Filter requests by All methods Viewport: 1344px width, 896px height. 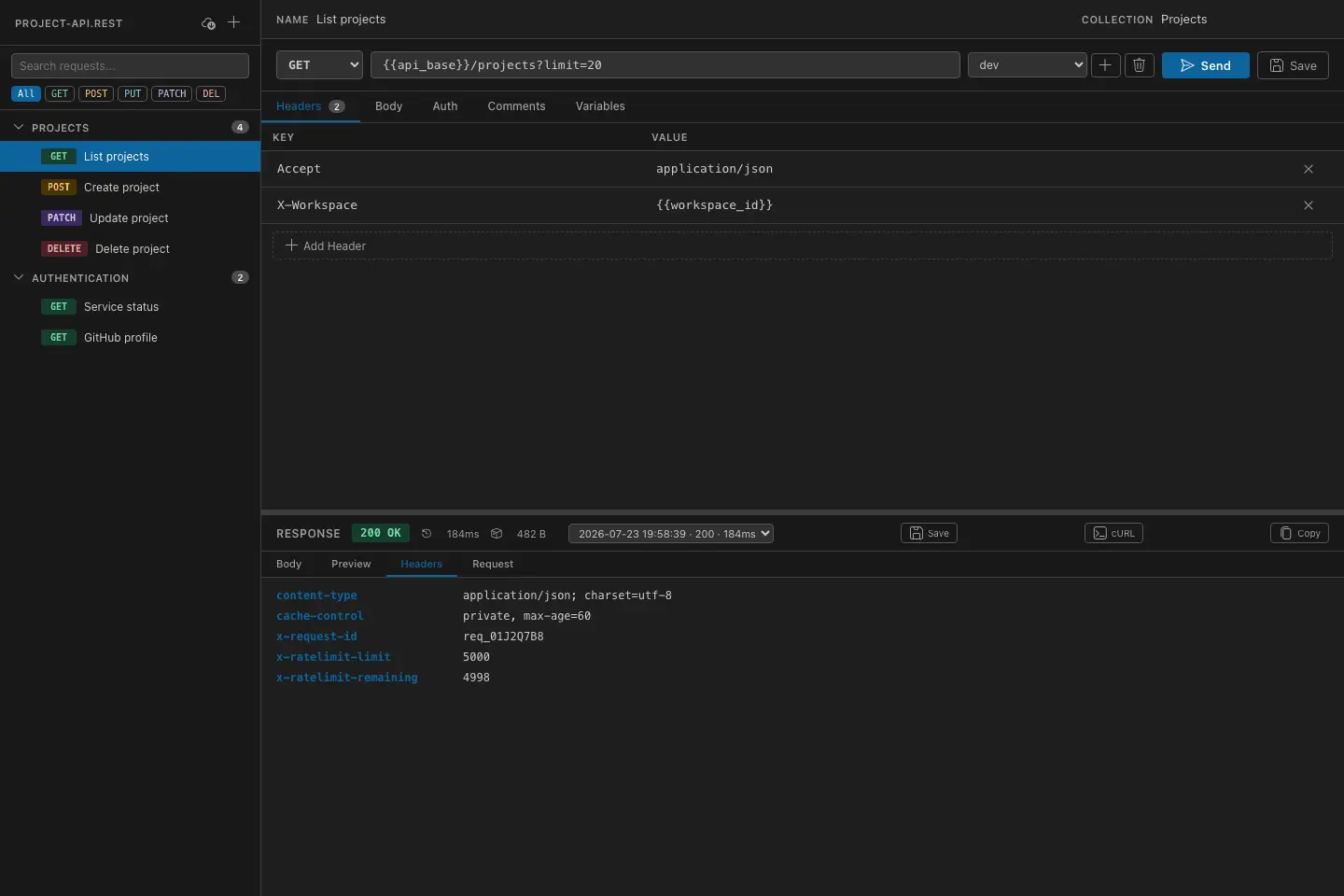coord(26,93)
